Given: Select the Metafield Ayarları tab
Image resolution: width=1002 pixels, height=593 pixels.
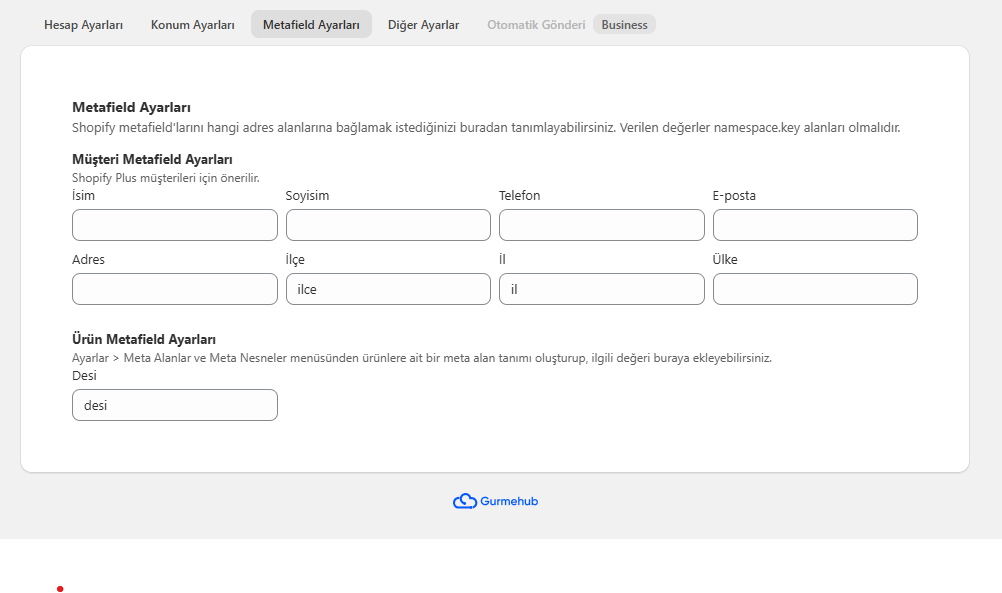Looking at the screenshot, I should (311, 25).
